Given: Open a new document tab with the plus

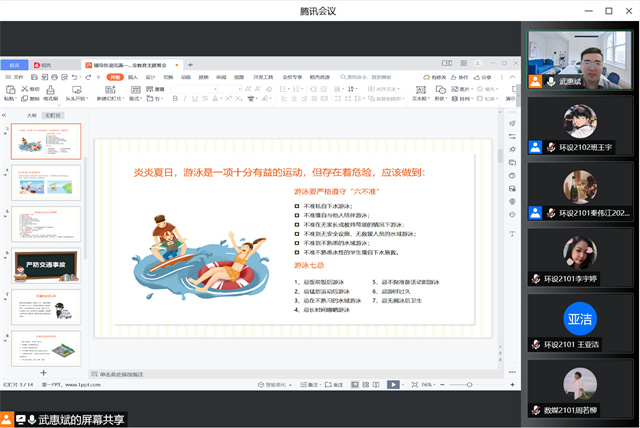Looking at the screenshot, I should pyautogui.click(x=190, y=65).
